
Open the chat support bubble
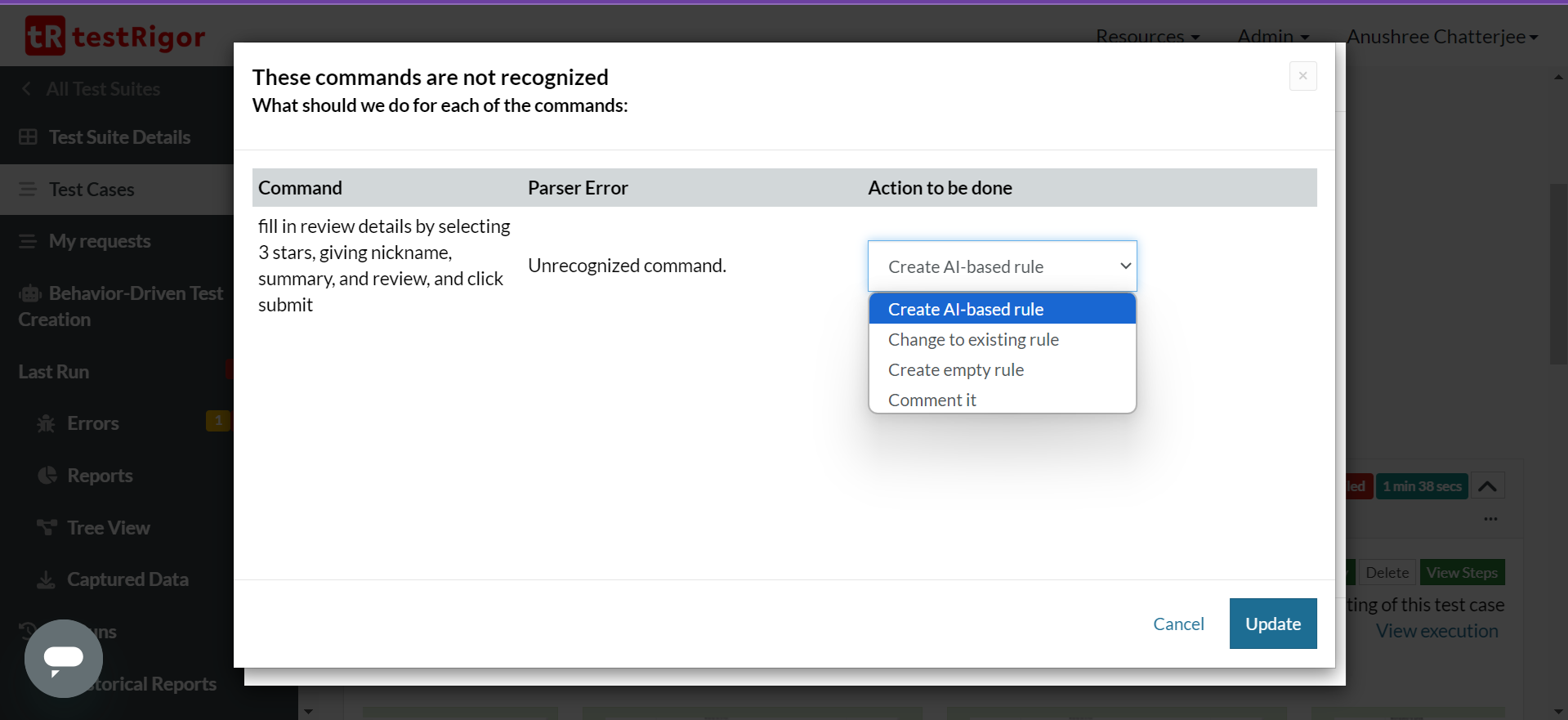64,658
